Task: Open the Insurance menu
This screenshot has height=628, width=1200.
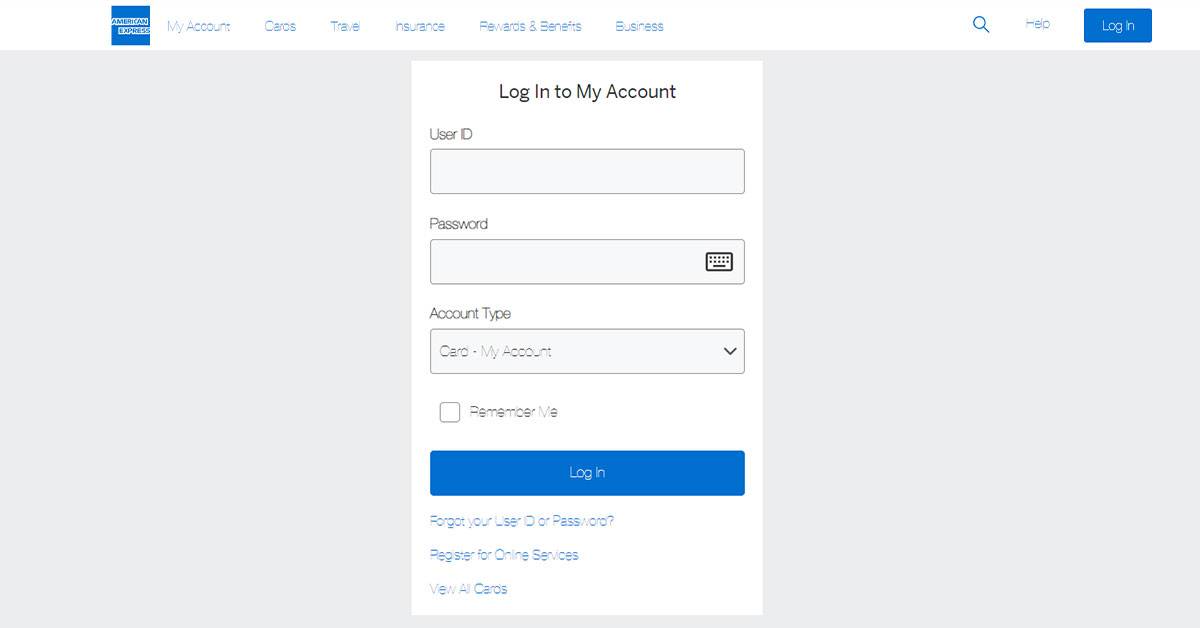Action: (x=420, y=26)
